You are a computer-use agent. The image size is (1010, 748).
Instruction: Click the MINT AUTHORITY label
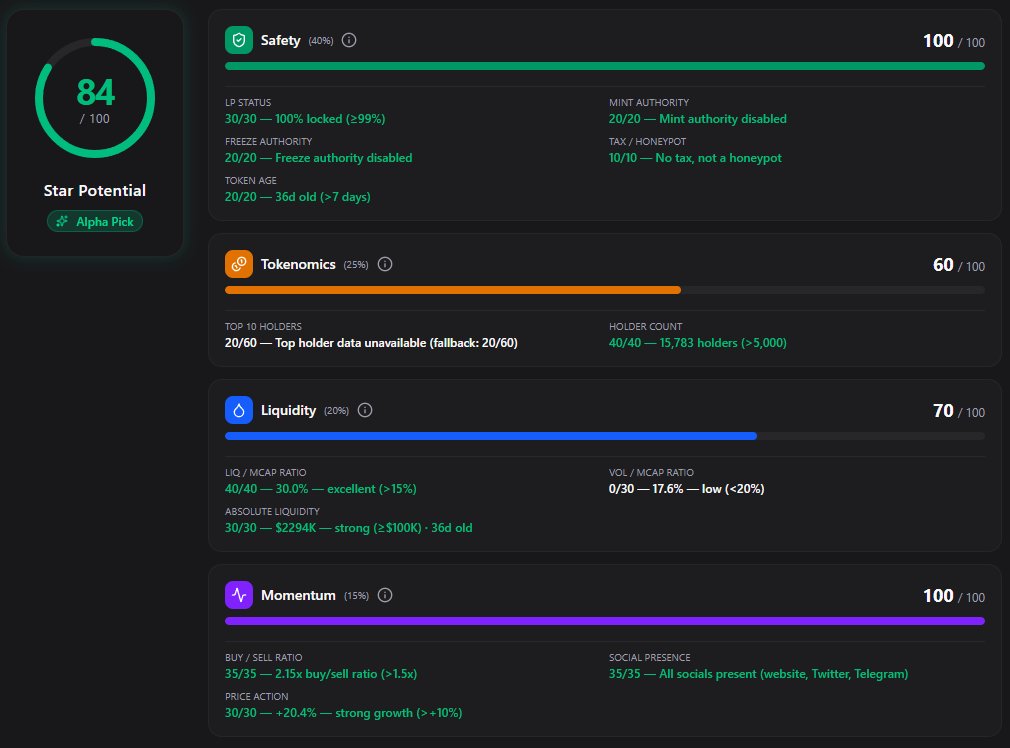[649, 102]
